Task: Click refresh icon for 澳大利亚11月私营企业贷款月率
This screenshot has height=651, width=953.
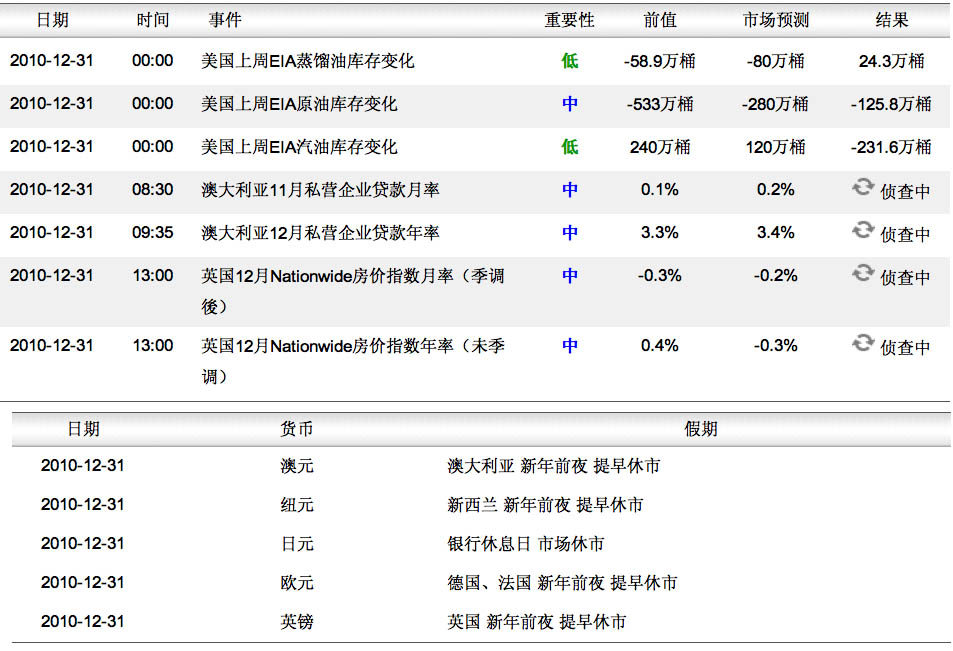Action: tap(862, 187)
